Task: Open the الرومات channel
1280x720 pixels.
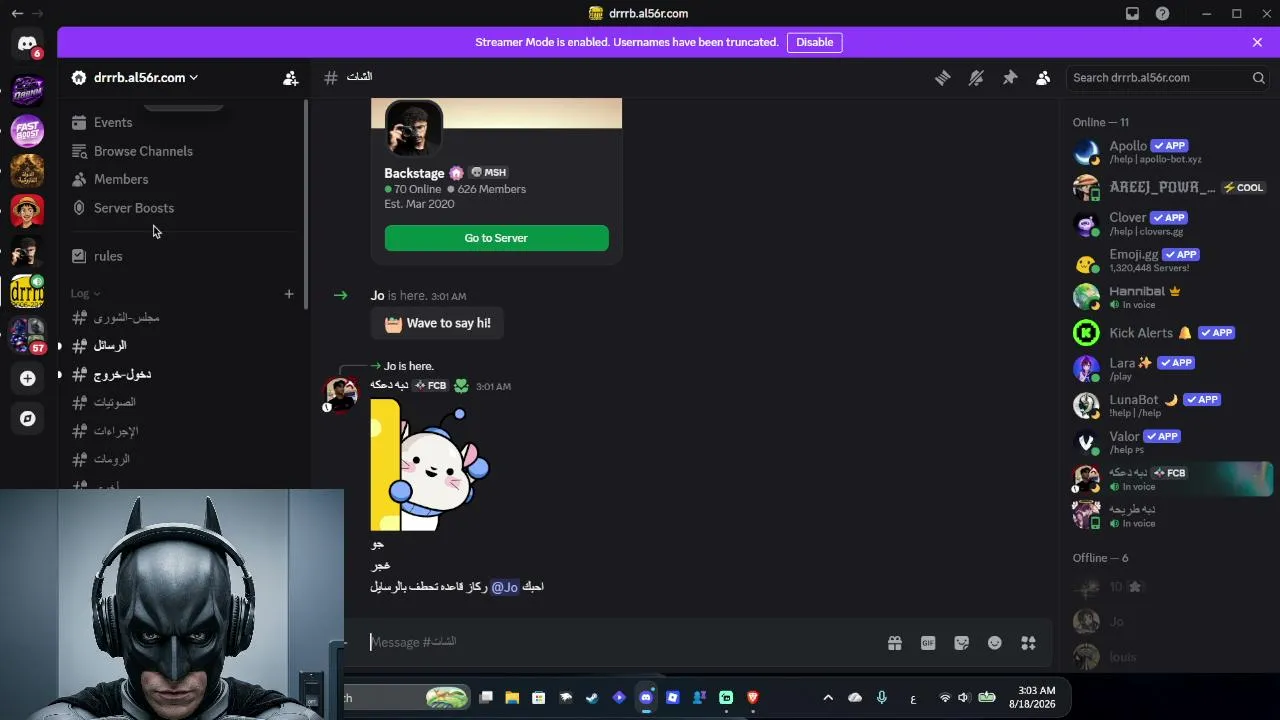Action: (182, 459)
